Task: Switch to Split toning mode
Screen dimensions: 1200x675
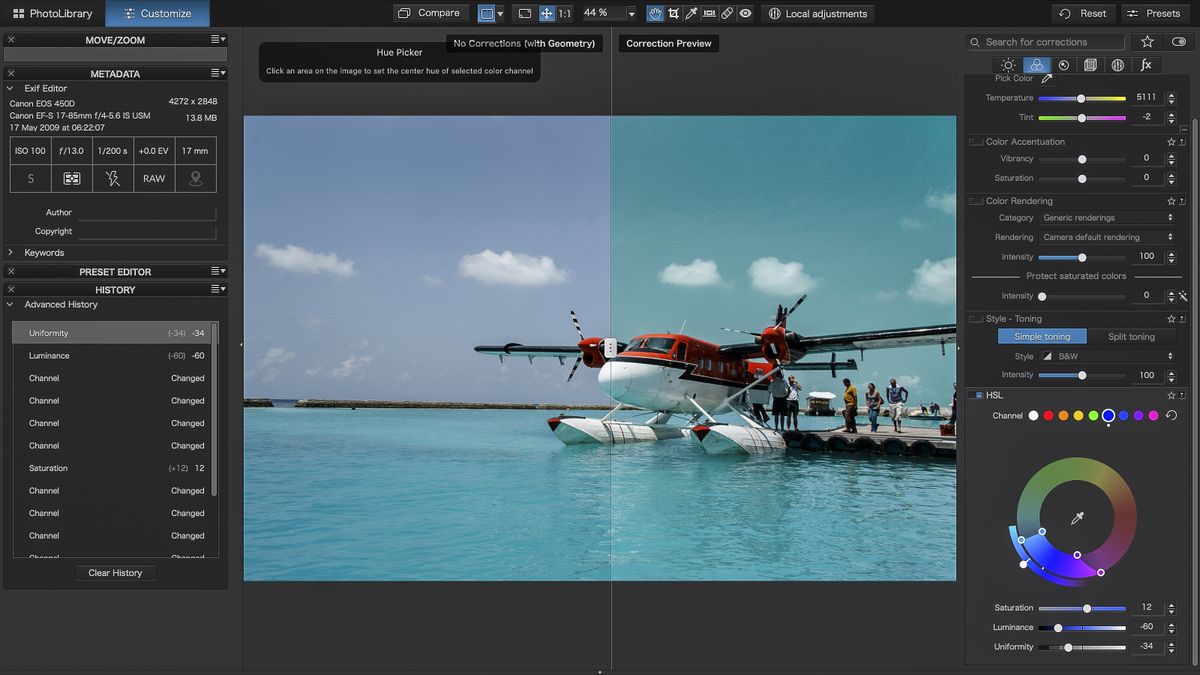Action: pyautogui.click(x=1131, y=337)
